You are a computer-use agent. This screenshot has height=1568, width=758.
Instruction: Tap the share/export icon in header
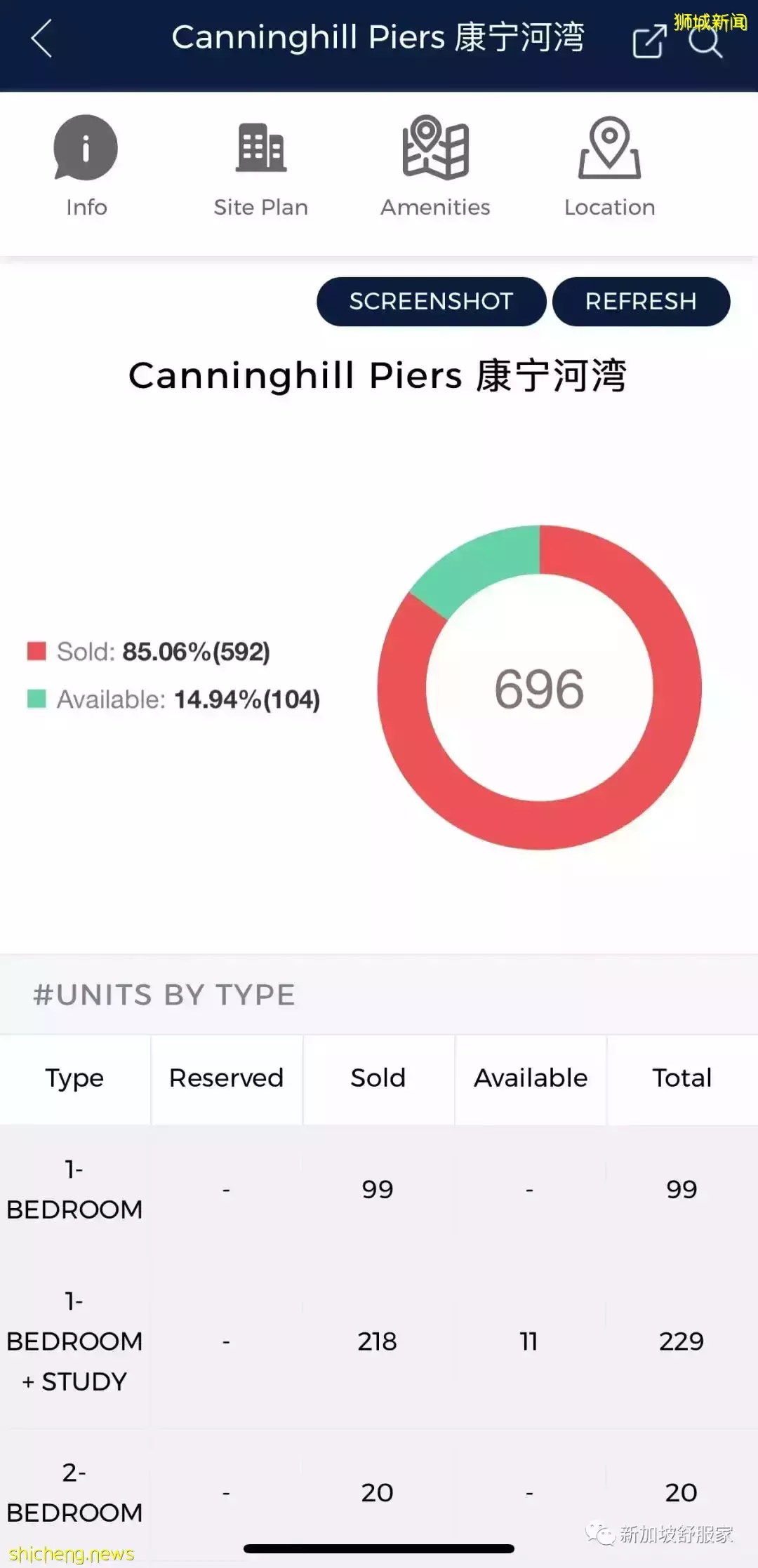click(649, 41)
